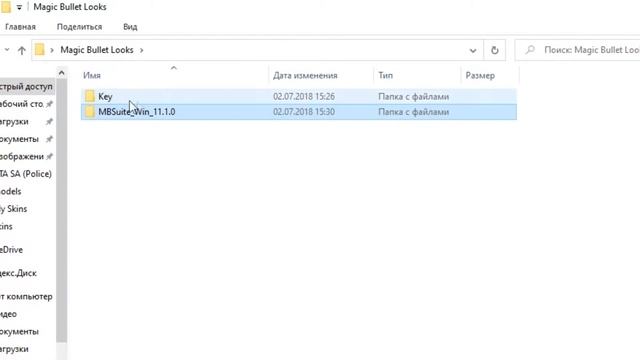Open Загрузки under this computer
The height and width of the screenshot is (360, 640).
click(14, 349)
